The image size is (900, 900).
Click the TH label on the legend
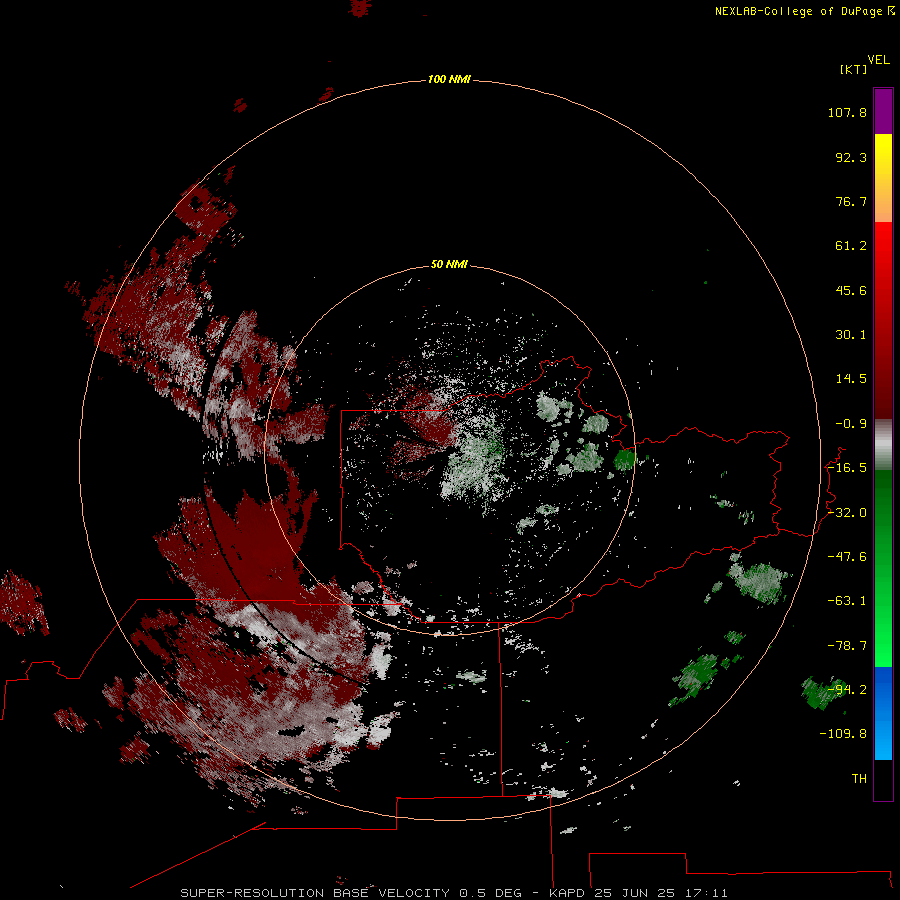point(859,779)
